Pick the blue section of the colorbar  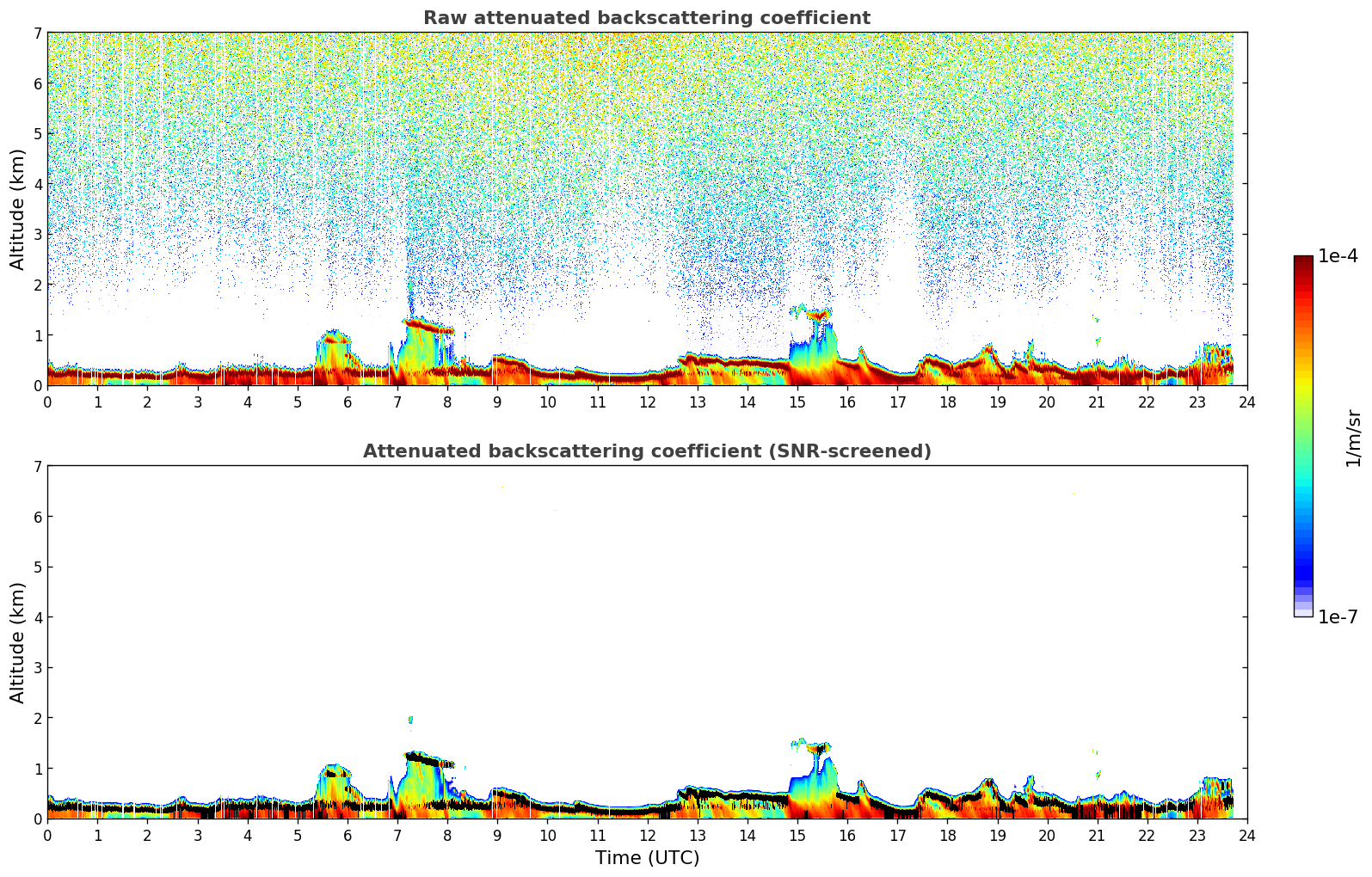click(1303, 559)
